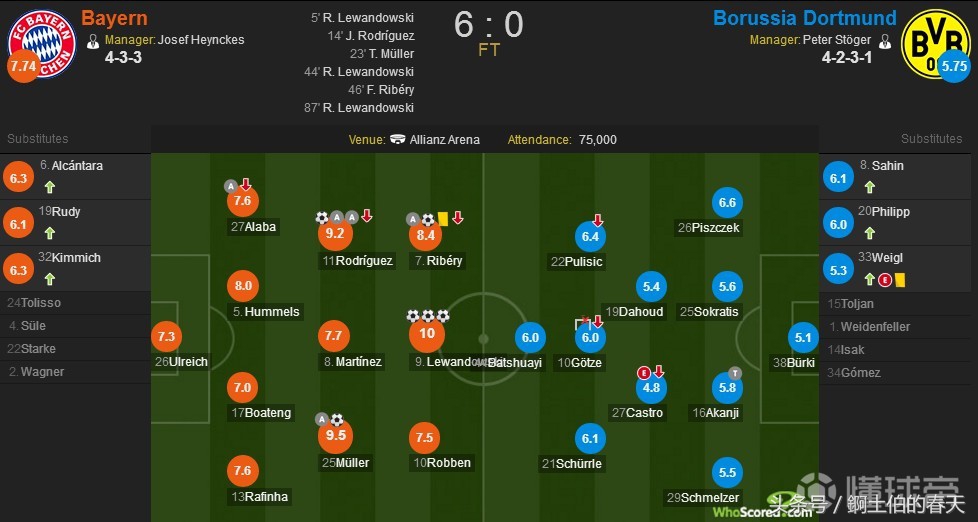Click Bürki's 5.1 rating circle
Viewport: 978px width, 522px height.
coord(801,338)
